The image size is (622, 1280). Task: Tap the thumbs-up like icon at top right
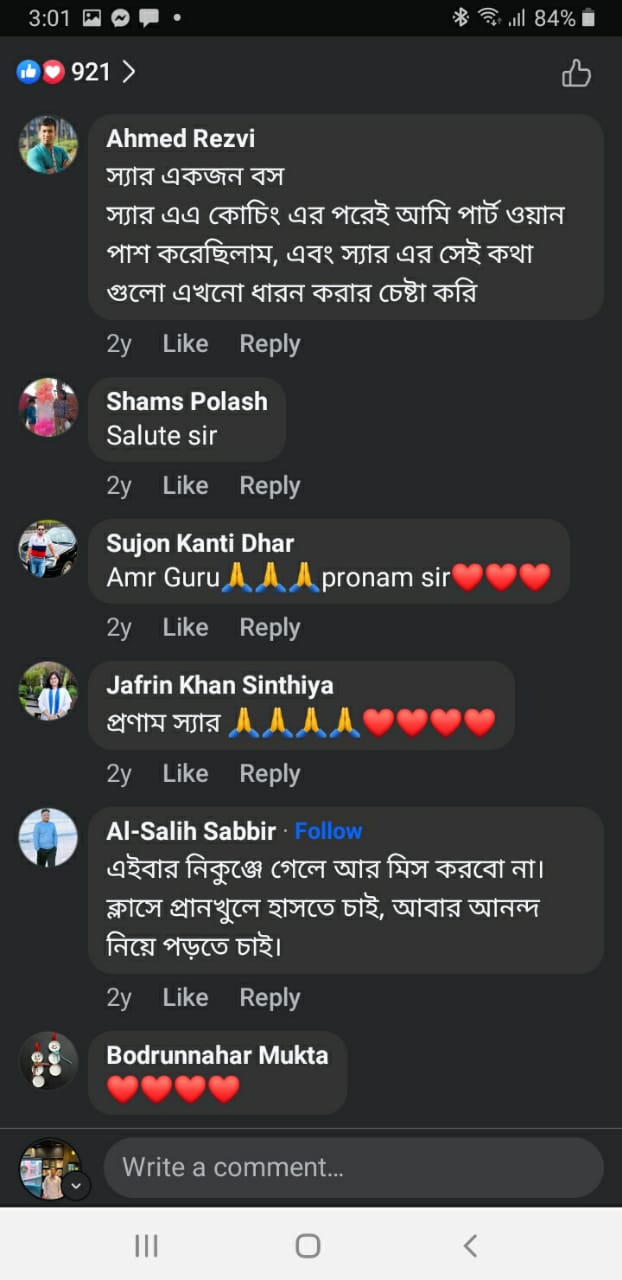pyautogui.click(x=576, y=73)
